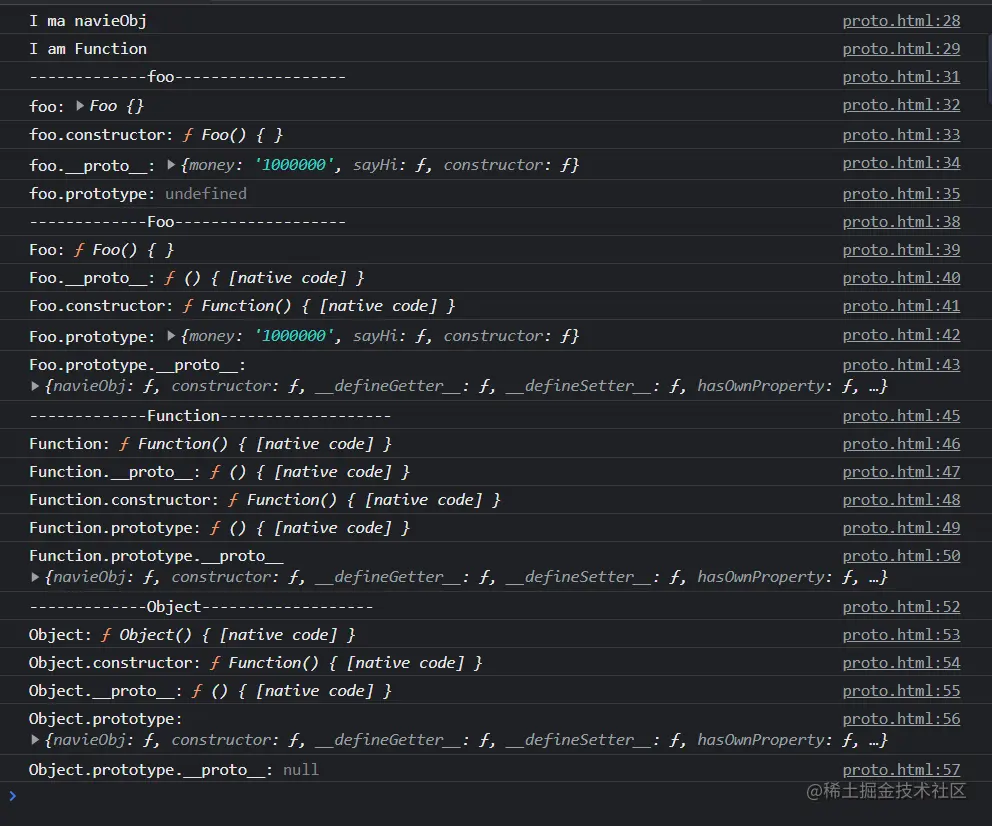Open source link proto.html:32
Screen dimensions: 992x826
[901, 104]
